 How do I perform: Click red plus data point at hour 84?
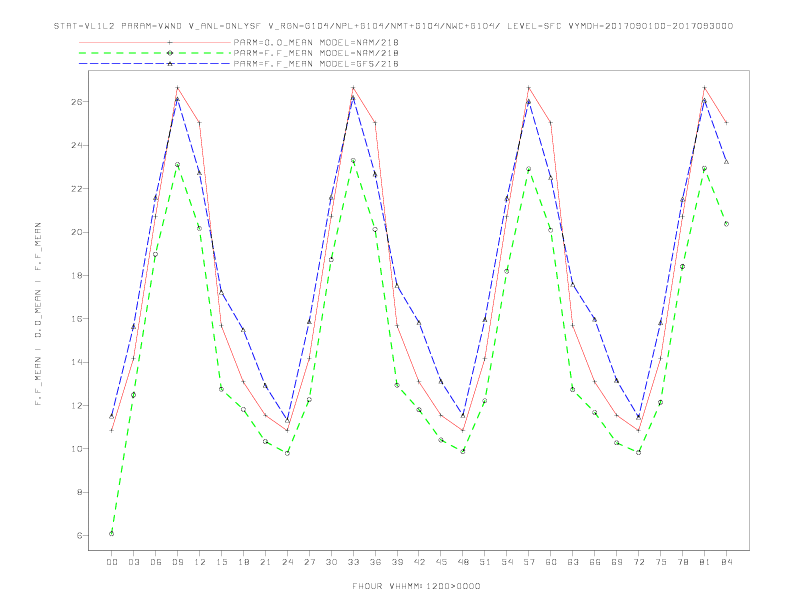tap(727, 123)
